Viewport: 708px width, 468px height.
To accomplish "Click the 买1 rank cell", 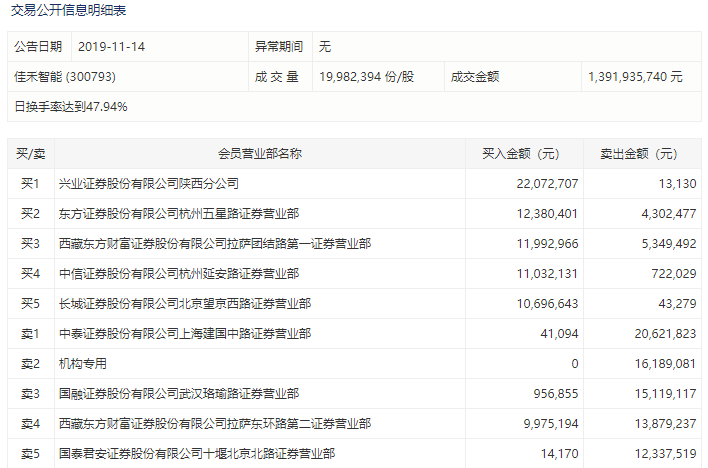I will 31,184.
